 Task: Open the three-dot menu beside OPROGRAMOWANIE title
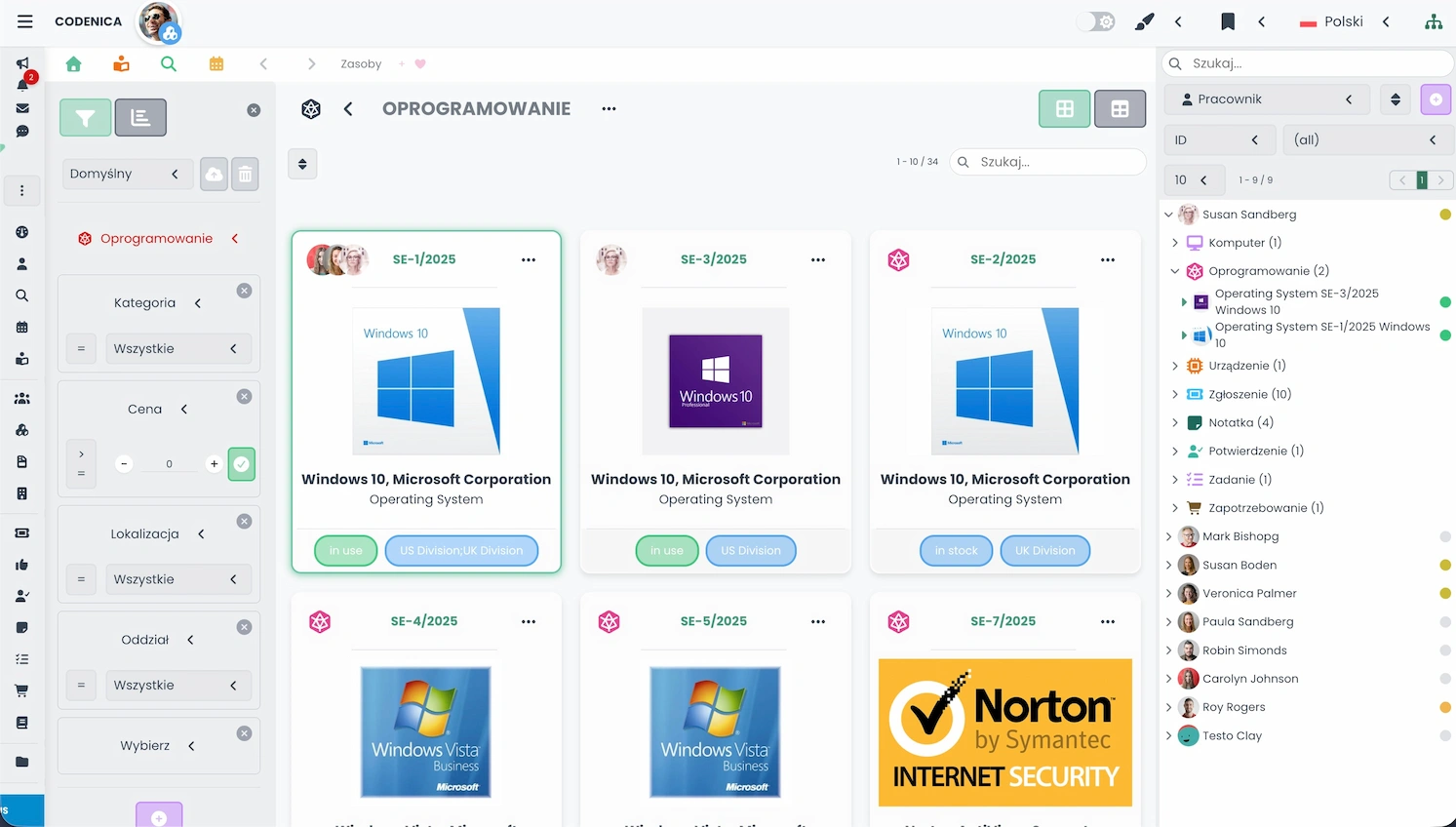point(609,109)
